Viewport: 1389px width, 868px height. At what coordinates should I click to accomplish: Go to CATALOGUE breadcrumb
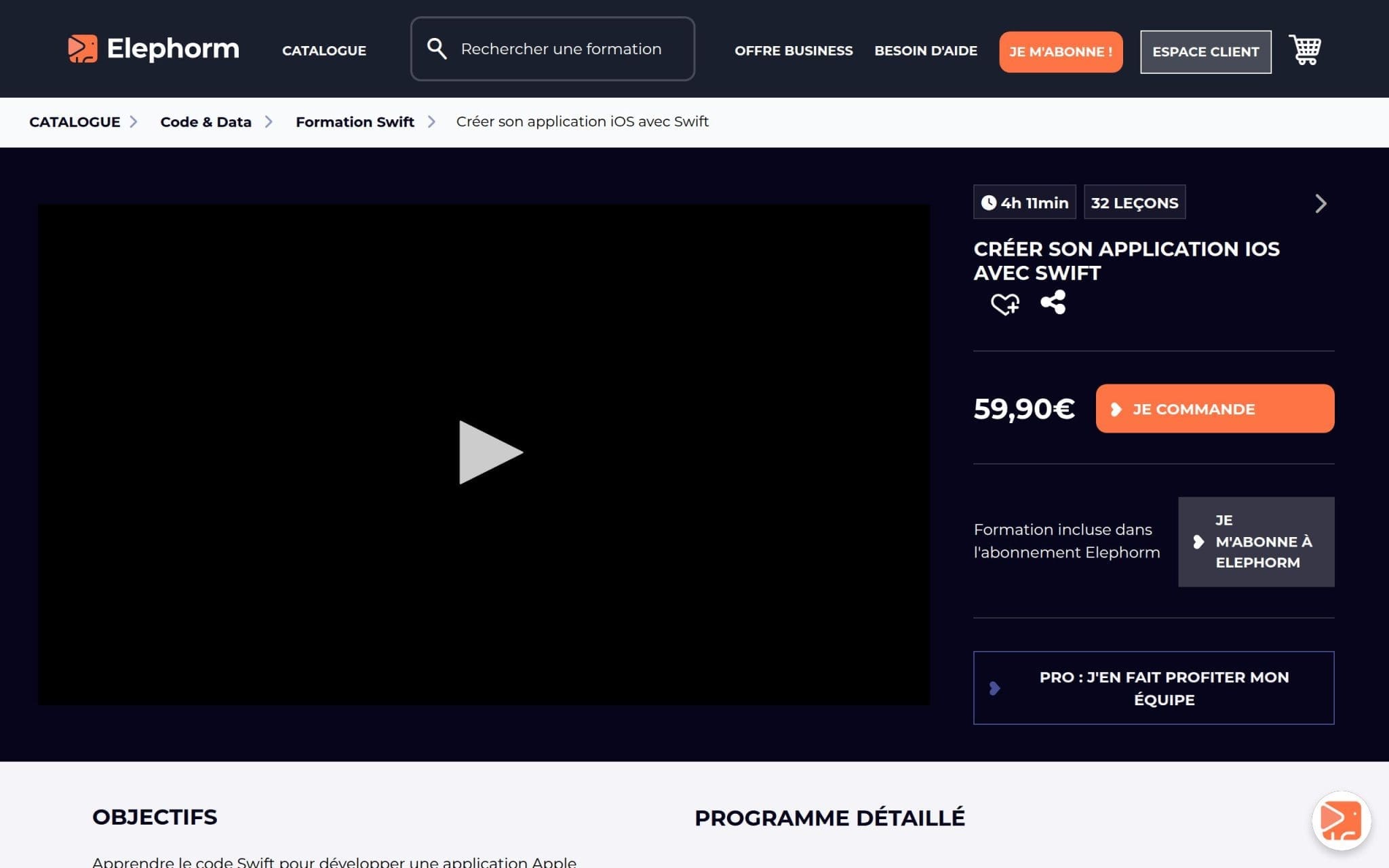75,122
